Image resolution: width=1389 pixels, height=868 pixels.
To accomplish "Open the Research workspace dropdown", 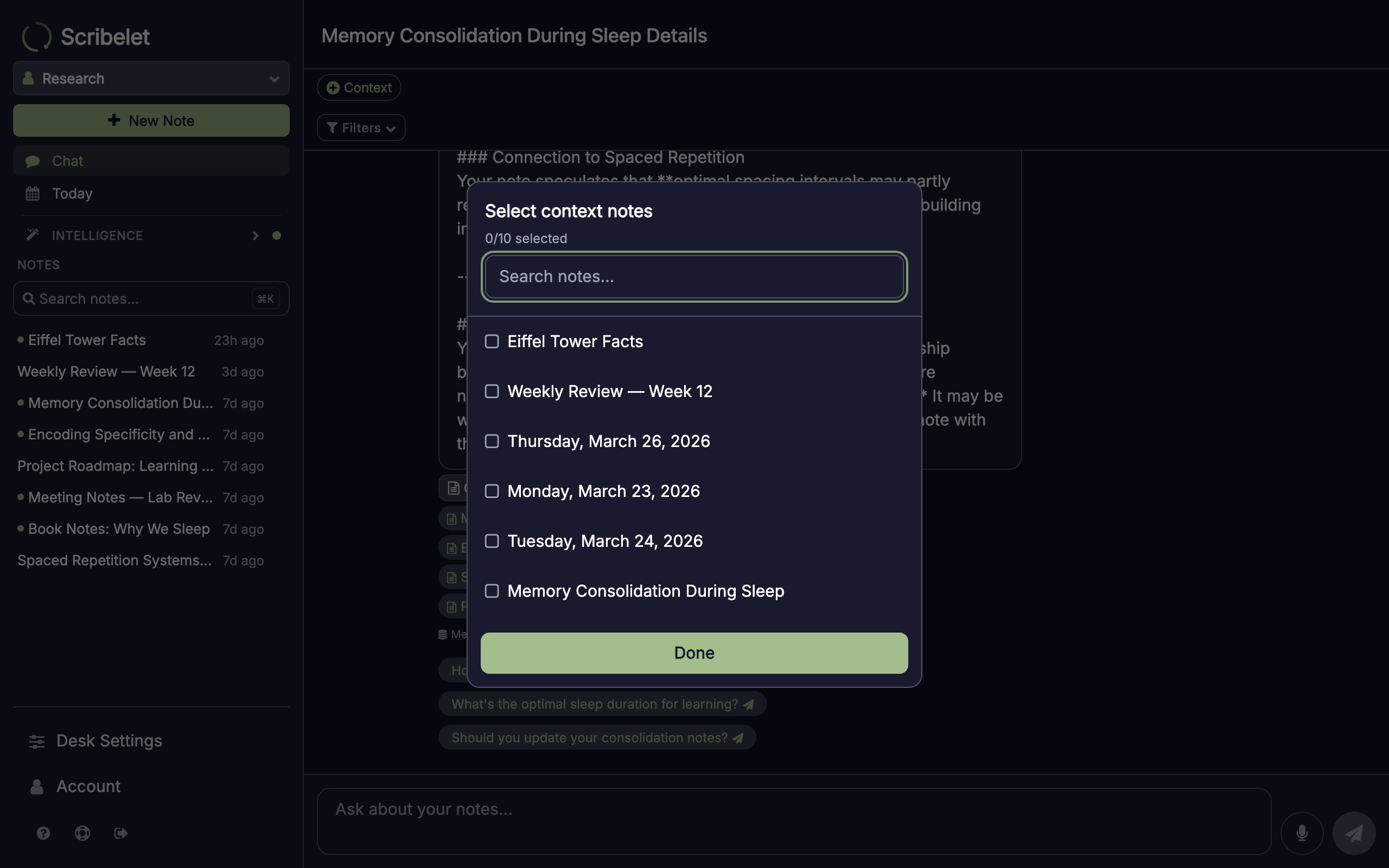I will pyautogui.click(x=151, y=78).
